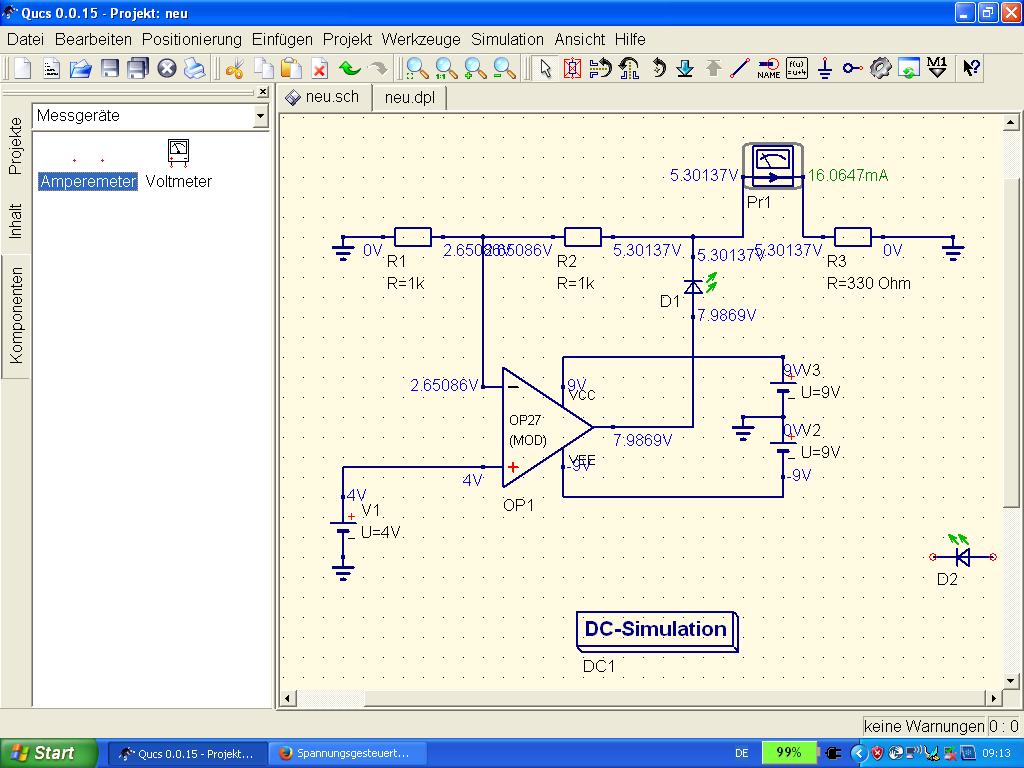Screen dimensions: 1024x768
Task: Open the Einfügen menu
Action: pyautogui.click(x=282, y=39)
